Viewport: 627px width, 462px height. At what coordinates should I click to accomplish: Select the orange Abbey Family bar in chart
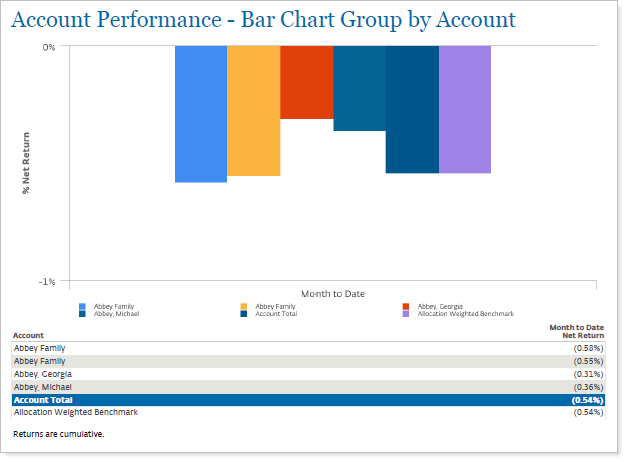pyautogui.click(x=253, y=111)
